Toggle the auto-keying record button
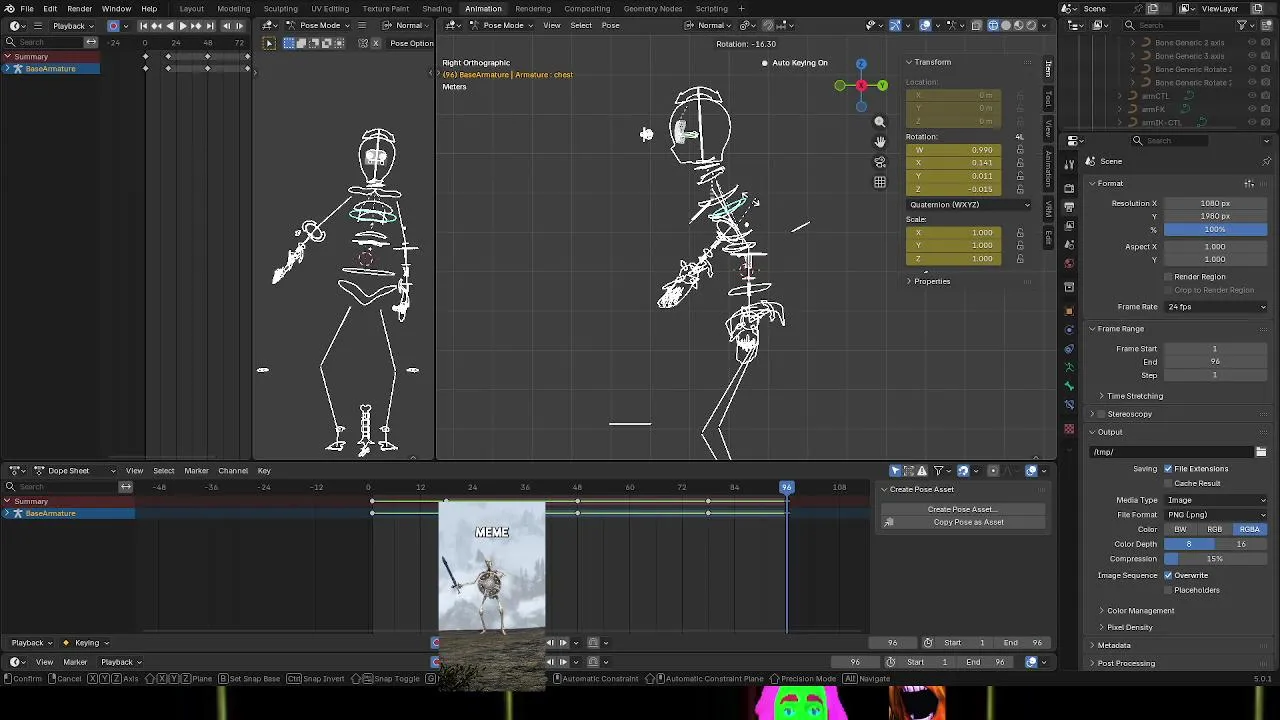The height and width of the screenshot is (720, 1280). click(x=113, y=25)
